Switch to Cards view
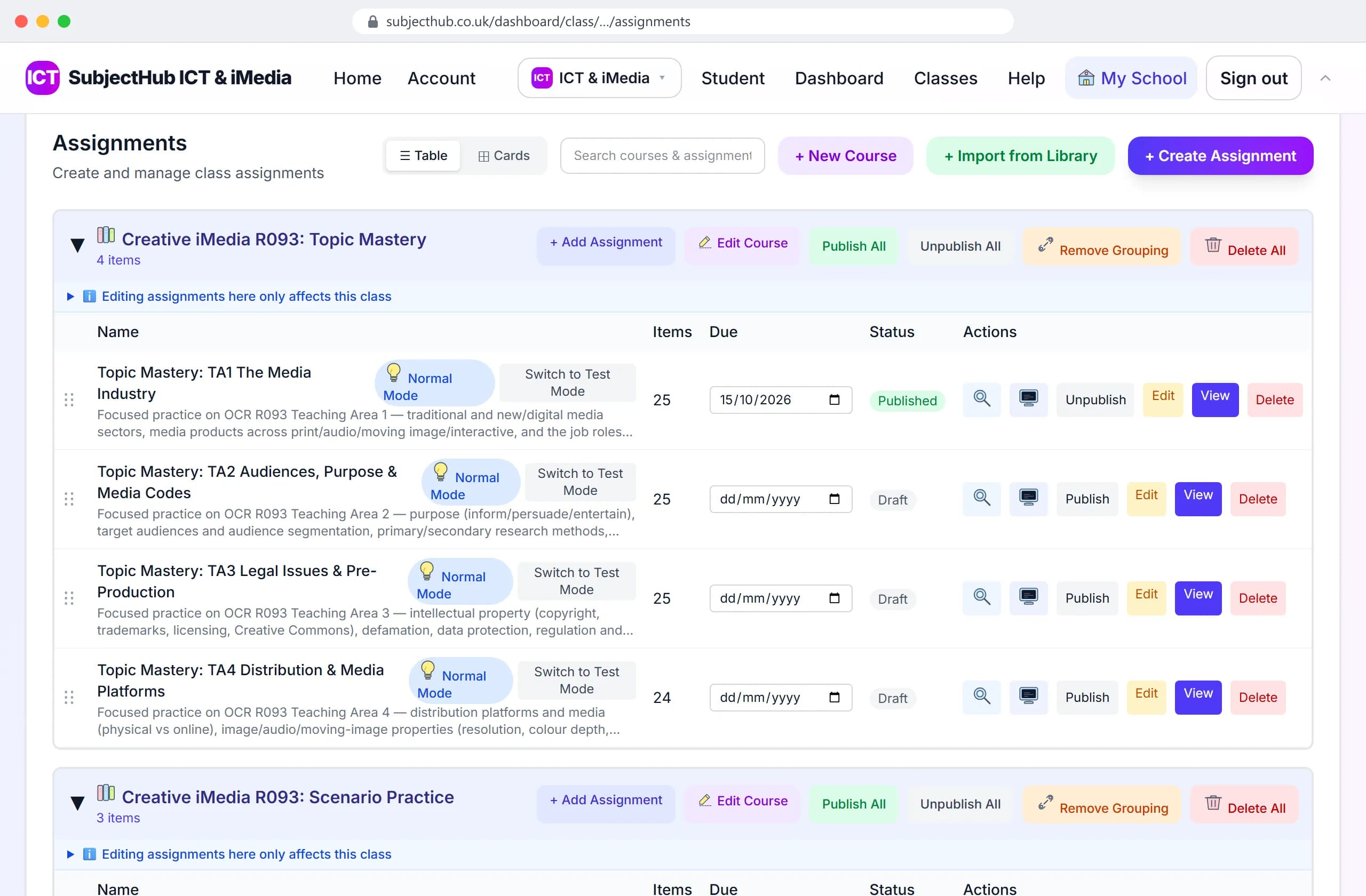This screenshot has width=1366, height=896. tap(503, 155)
